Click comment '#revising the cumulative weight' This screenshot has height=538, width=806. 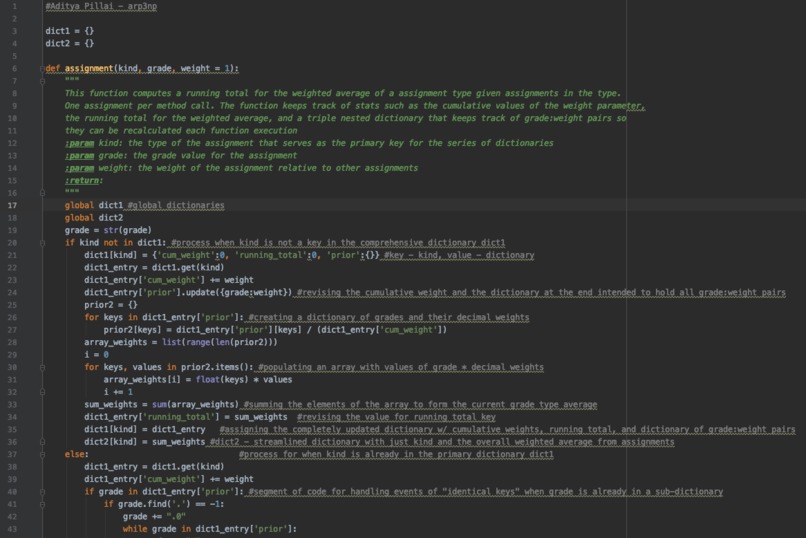tap(541, 292)
